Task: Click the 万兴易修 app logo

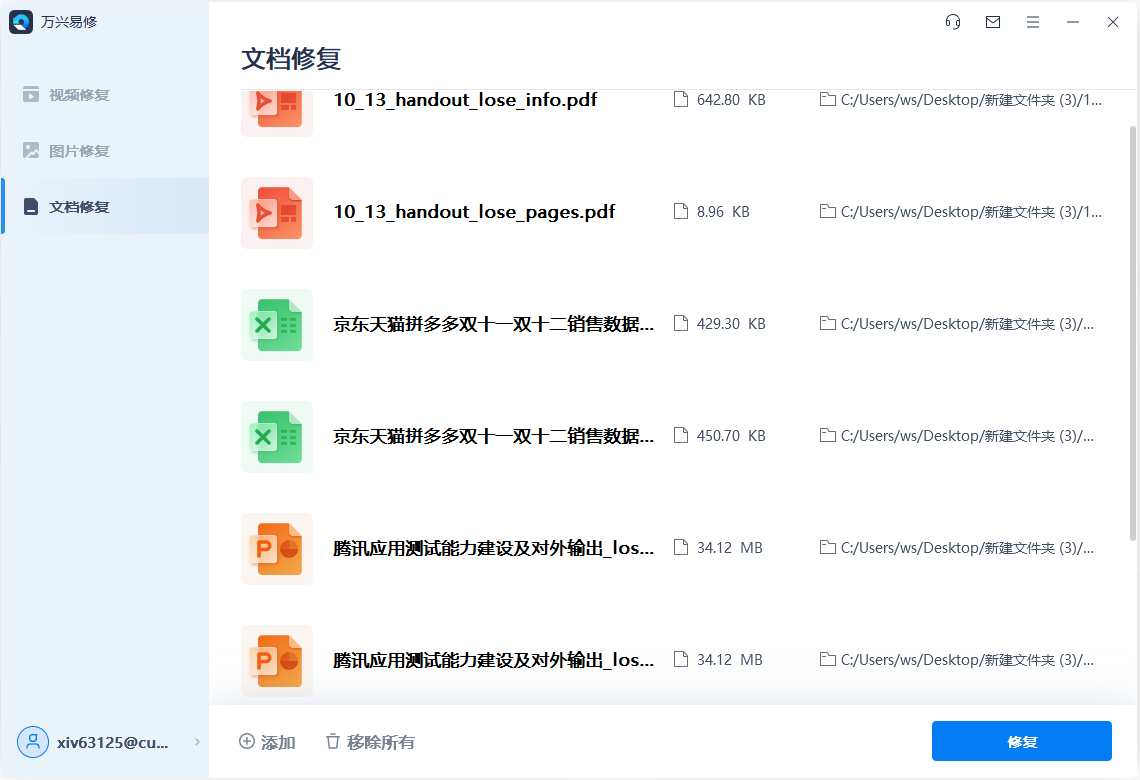Action: (21, 21)
